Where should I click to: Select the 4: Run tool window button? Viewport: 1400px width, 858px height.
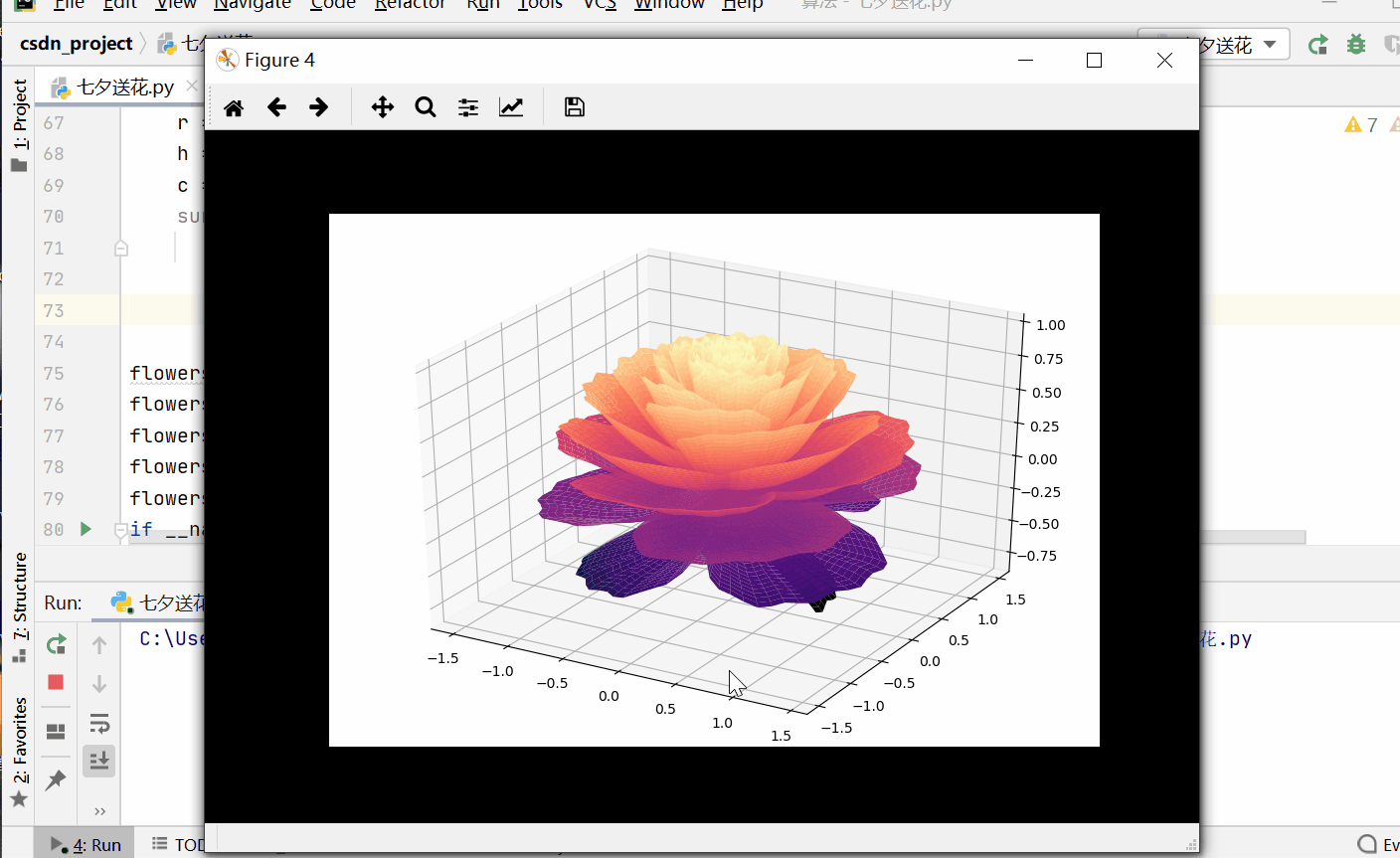click(x=87, y=845)
